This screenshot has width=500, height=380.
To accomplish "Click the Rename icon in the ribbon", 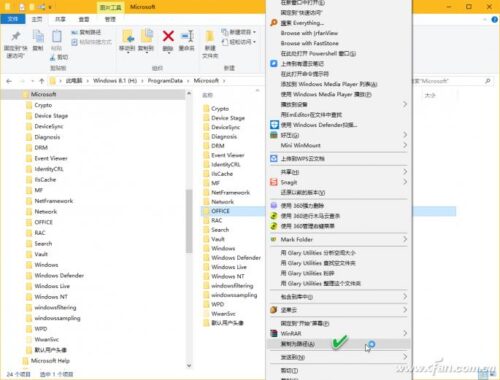I will (187, 36).
